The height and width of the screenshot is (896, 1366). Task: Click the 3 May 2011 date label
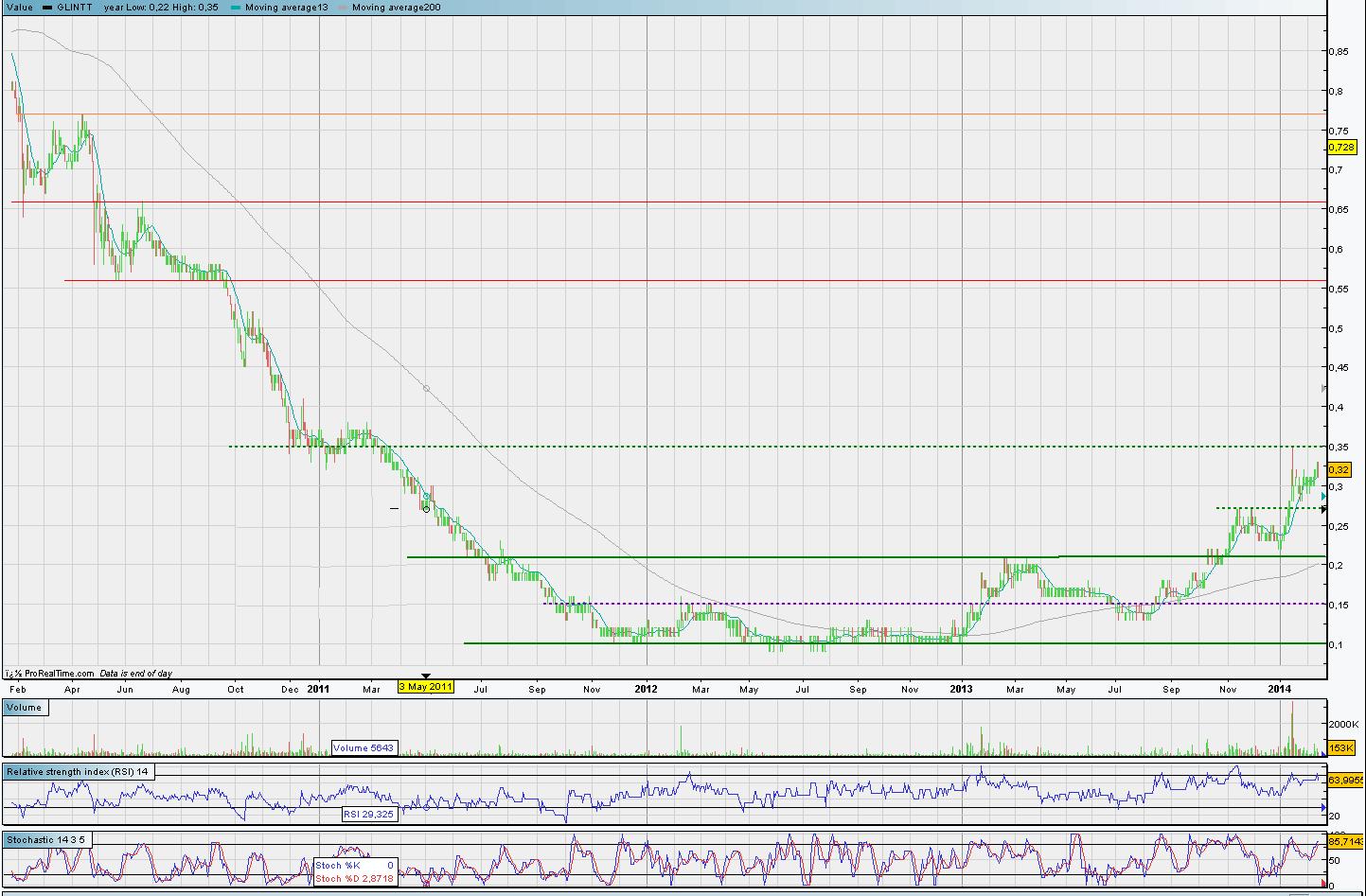tap(426, 687)
